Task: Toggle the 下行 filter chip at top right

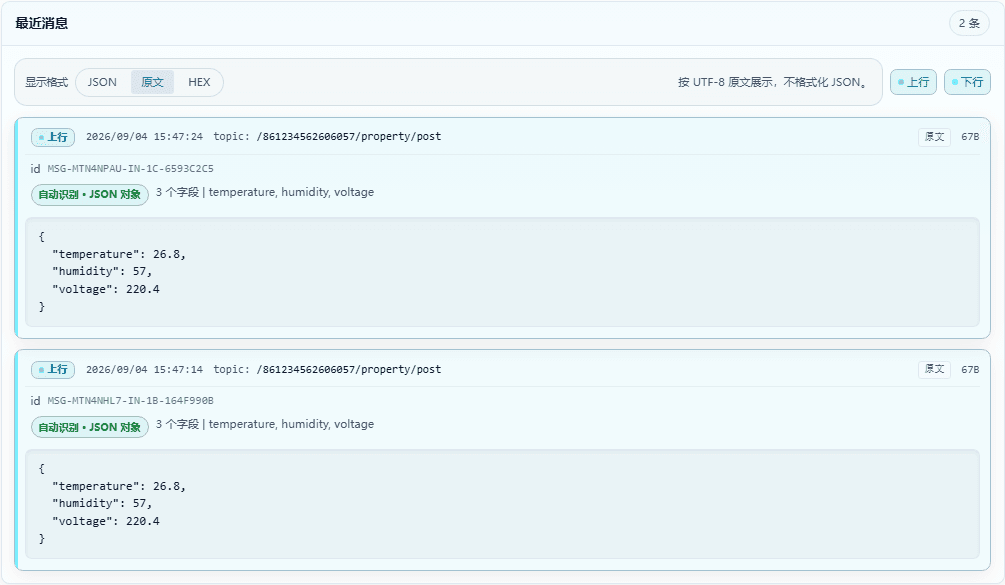Action: pyautogui.click(x=967, y=82)
